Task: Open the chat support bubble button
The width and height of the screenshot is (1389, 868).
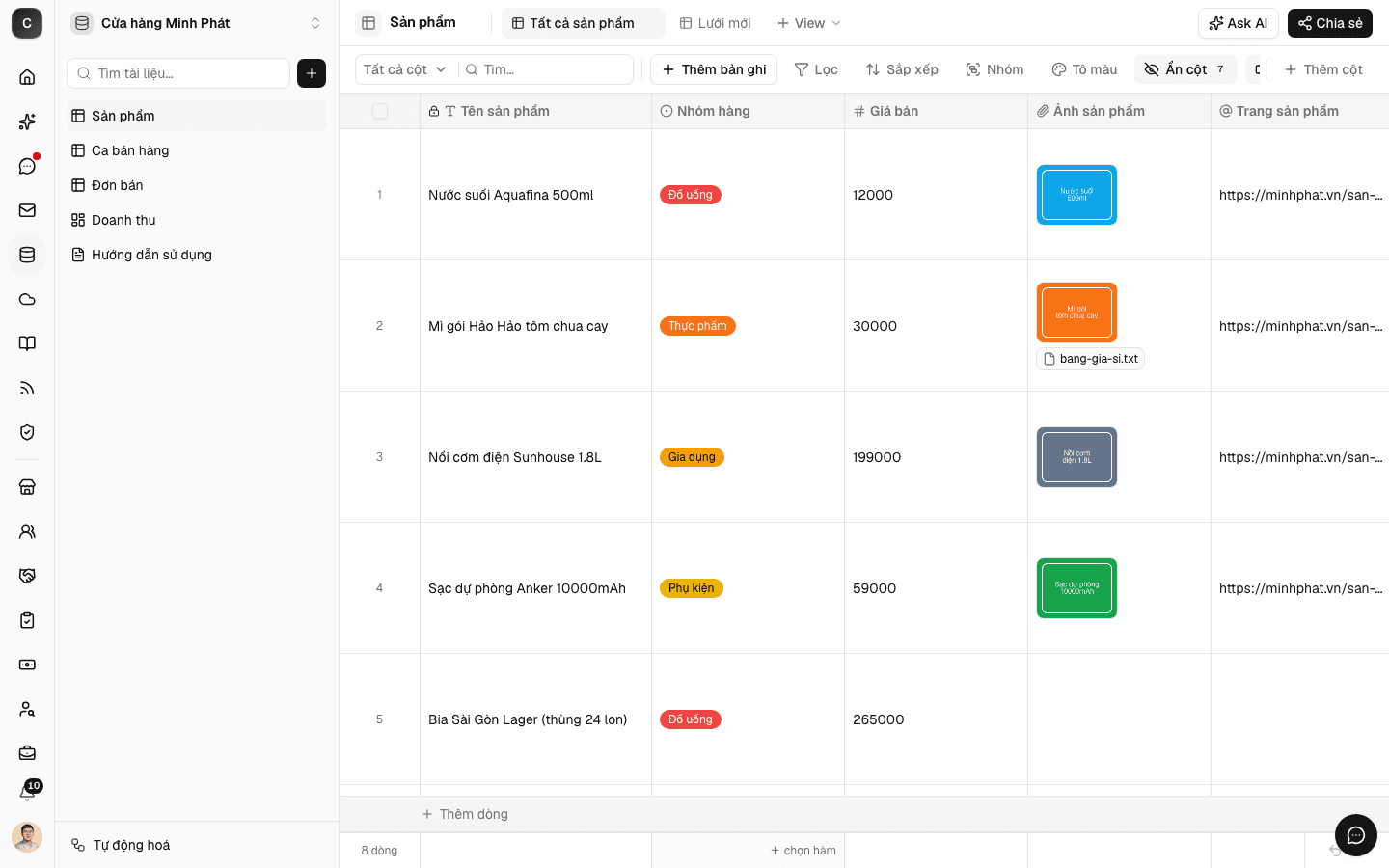Action: 1355,835
